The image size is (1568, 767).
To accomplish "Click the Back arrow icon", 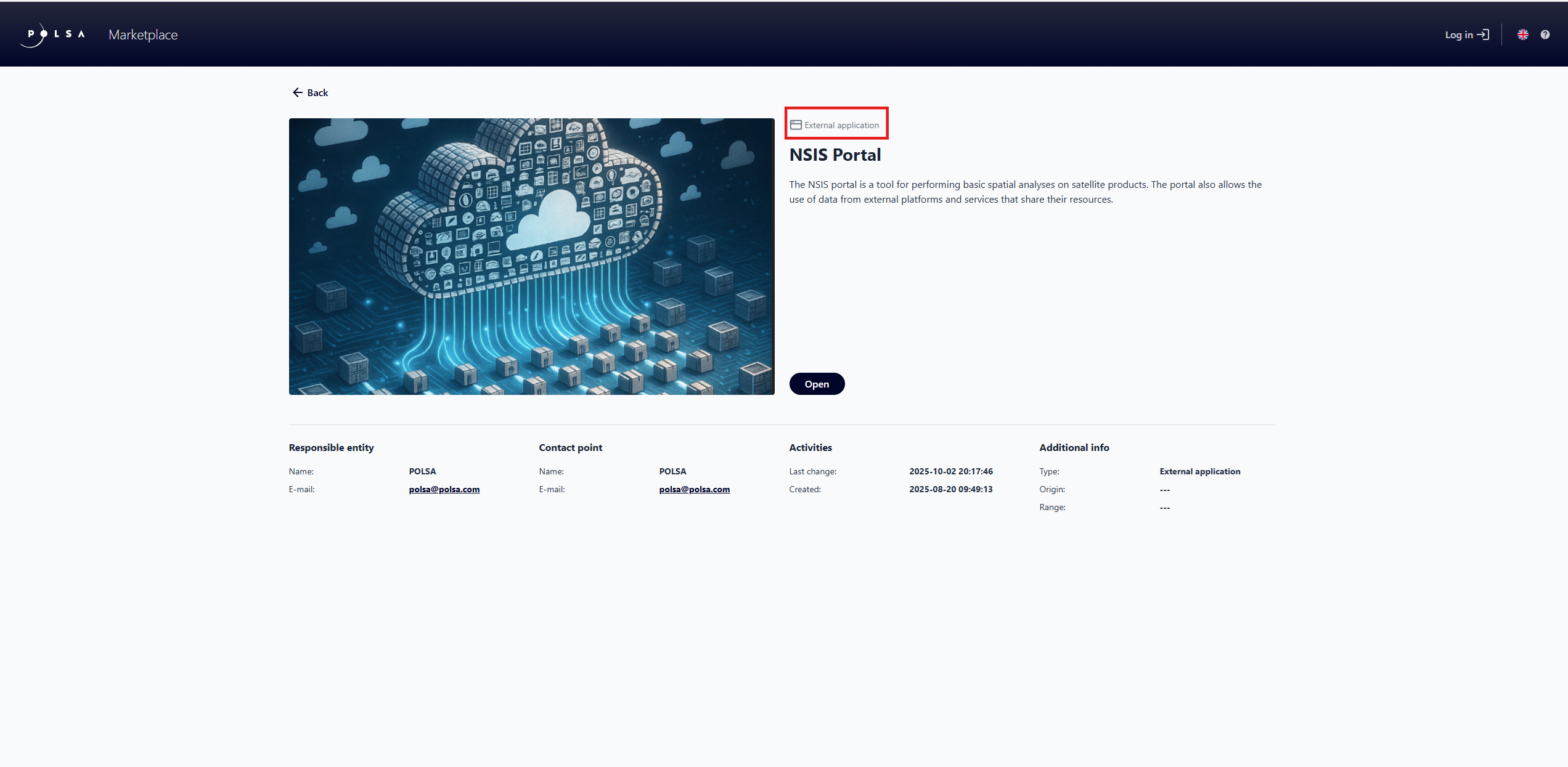I will (x=298, y=92).
